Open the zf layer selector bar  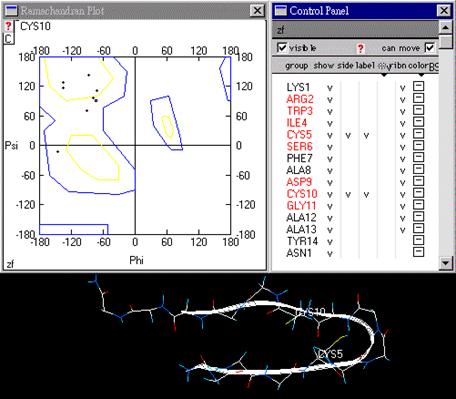[355, 30]
